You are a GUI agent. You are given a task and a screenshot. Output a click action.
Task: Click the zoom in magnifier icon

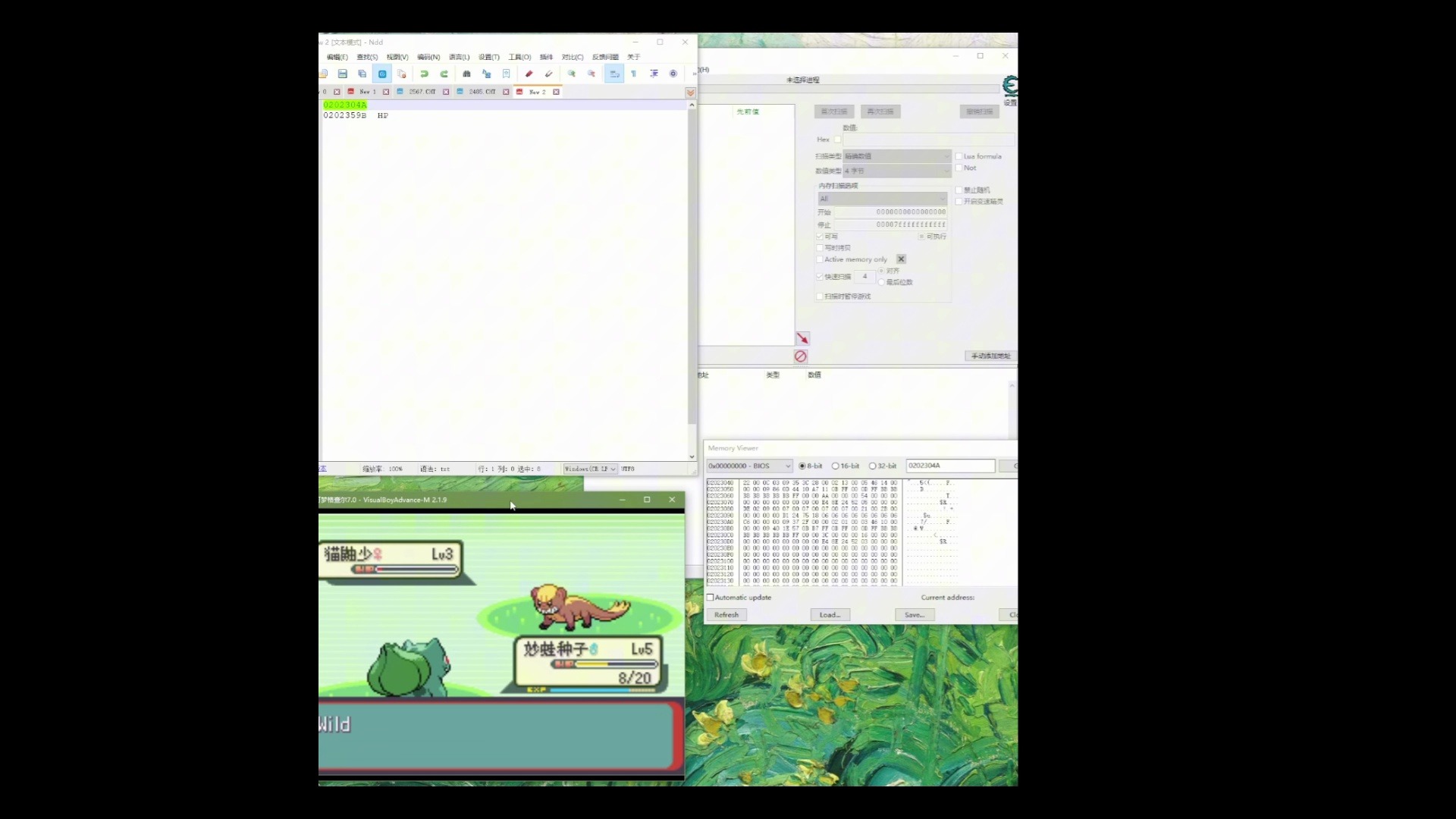tap(572, 74)
